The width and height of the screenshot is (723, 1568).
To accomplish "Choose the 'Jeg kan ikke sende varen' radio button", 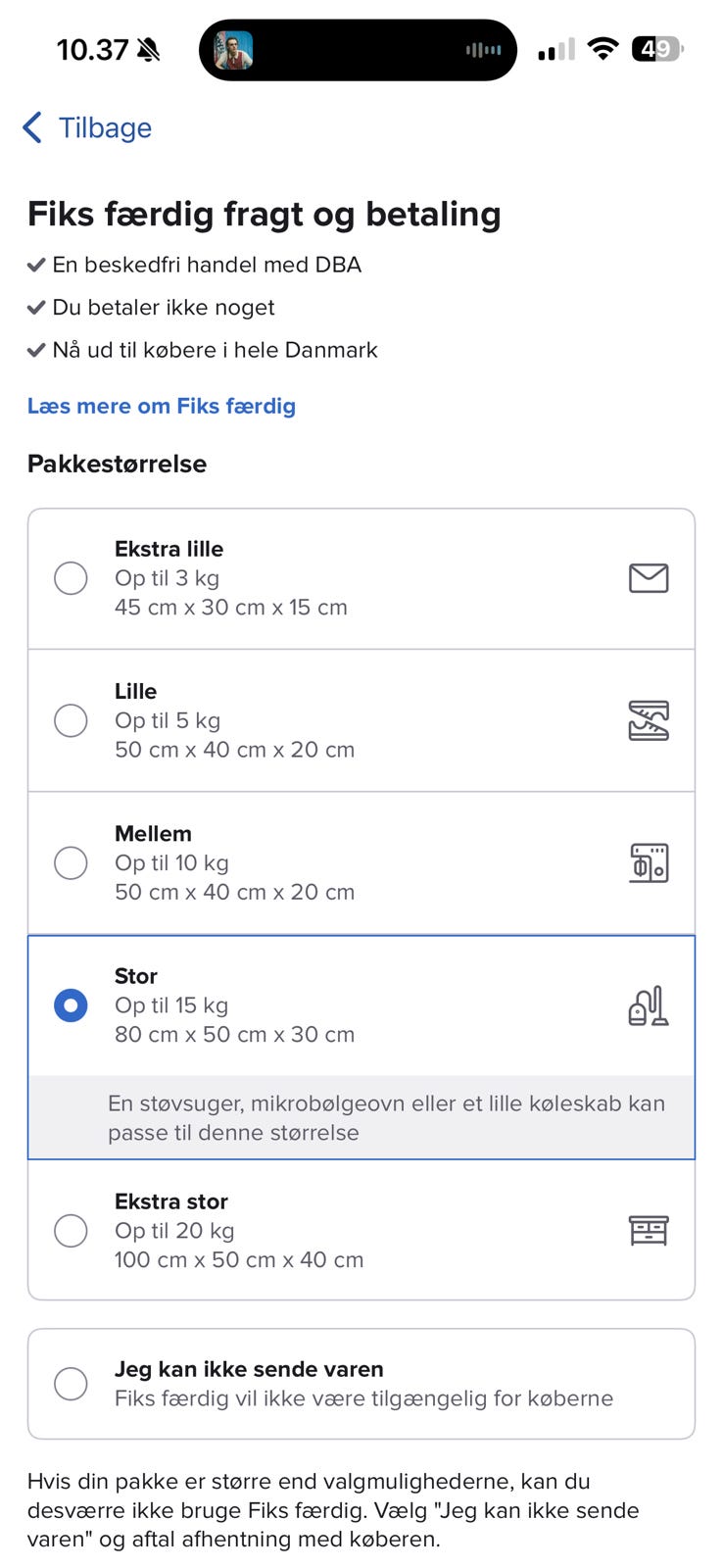I will [71, 1384].
